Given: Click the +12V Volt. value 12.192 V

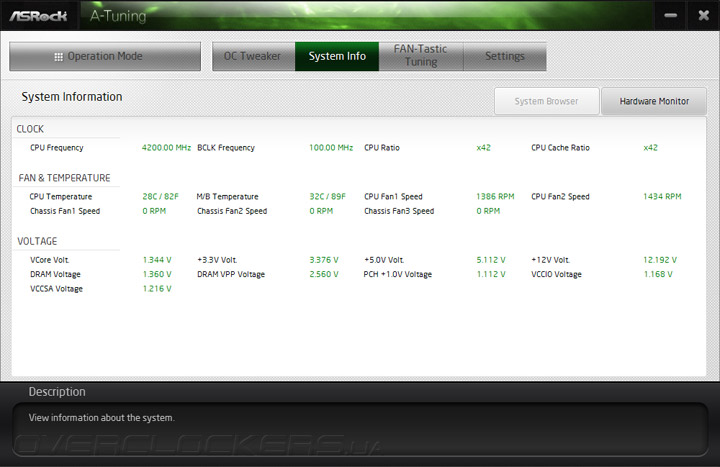Looking at the screenshot, I should click(660, 260).
